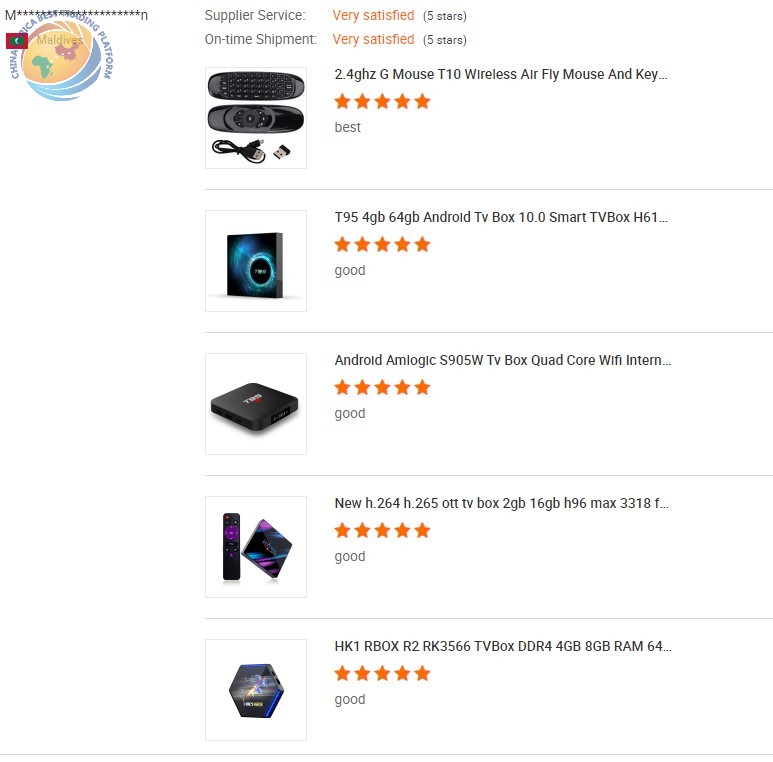This screenshot has height=762, width=773.
Task: Click the Android Amlogic S905W Tv Box title
Action: (x=502, y=360)
